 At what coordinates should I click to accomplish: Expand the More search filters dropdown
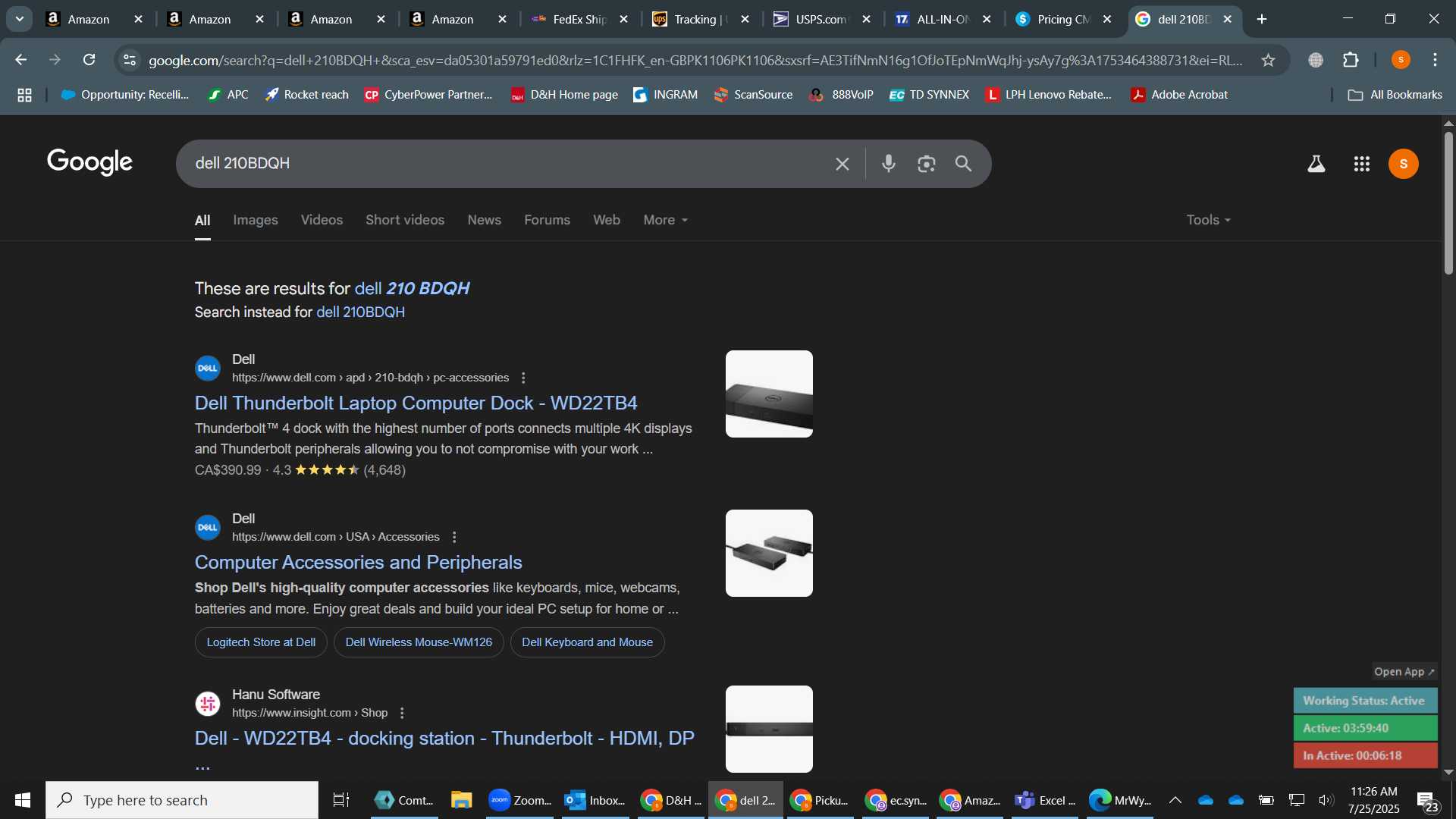tap(666, 220)
